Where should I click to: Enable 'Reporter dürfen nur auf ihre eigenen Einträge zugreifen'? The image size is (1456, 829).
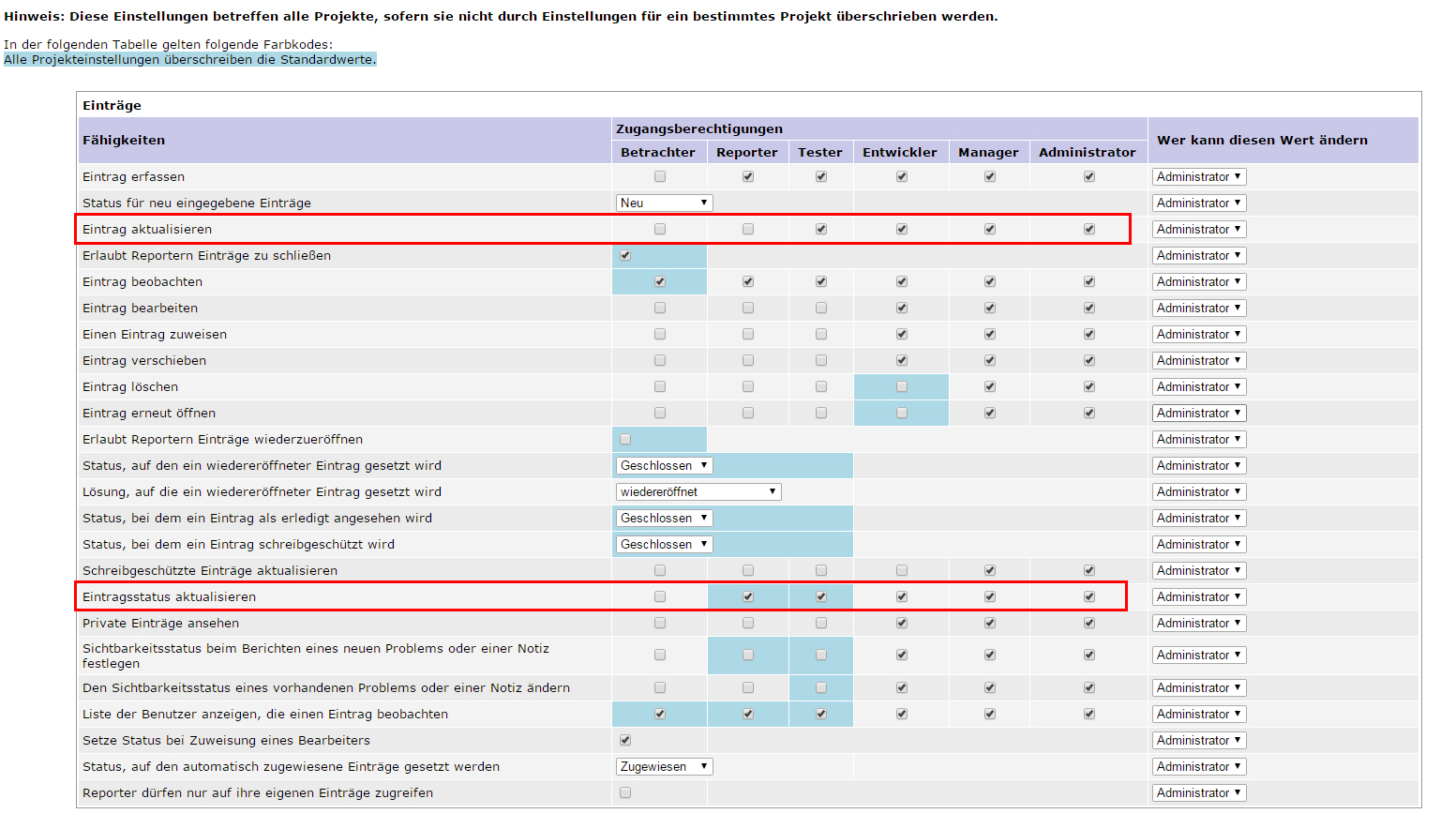(x=625, y=792)
